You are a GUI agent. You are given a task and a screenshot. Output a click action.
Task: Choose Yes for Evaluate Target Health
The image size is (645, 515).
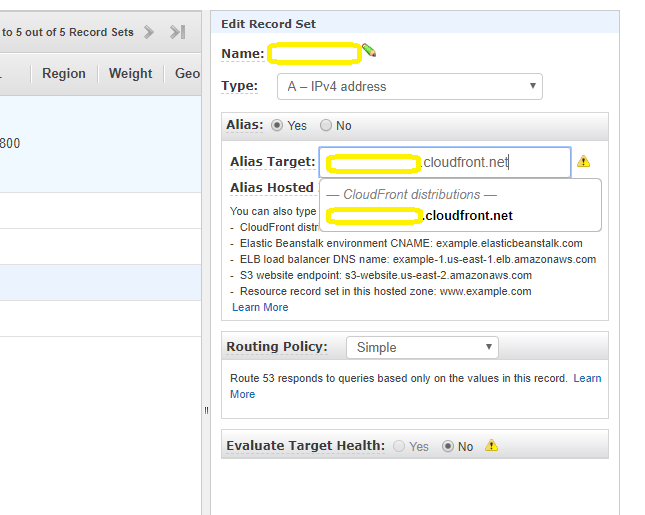pos(400,446)
